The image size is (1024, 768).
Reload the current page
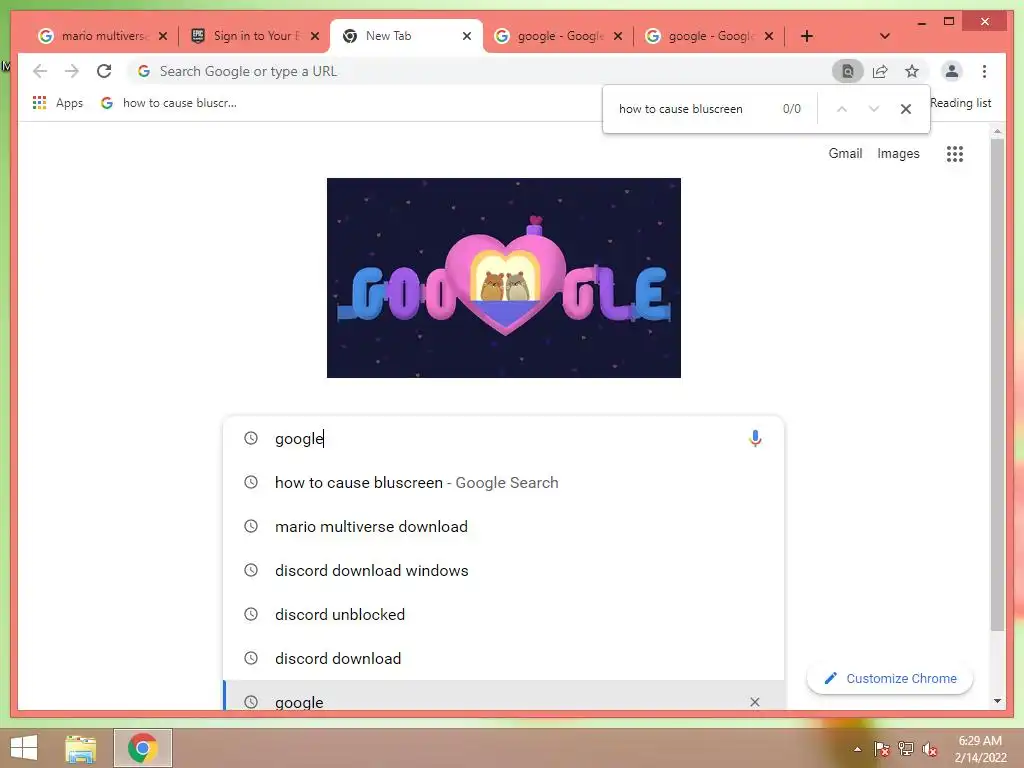104,71
